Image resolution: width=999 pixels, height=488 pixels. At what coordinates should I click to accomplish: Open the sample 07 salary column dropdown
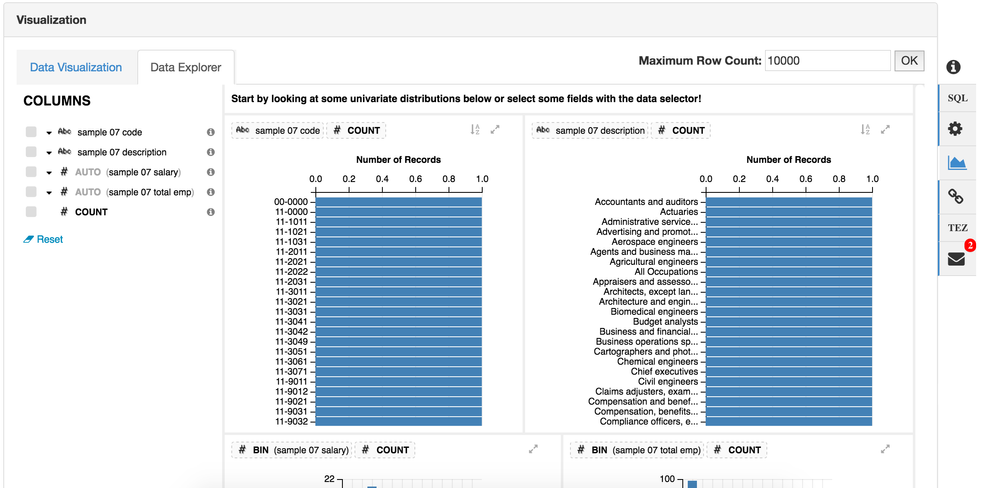click(48, 172)
